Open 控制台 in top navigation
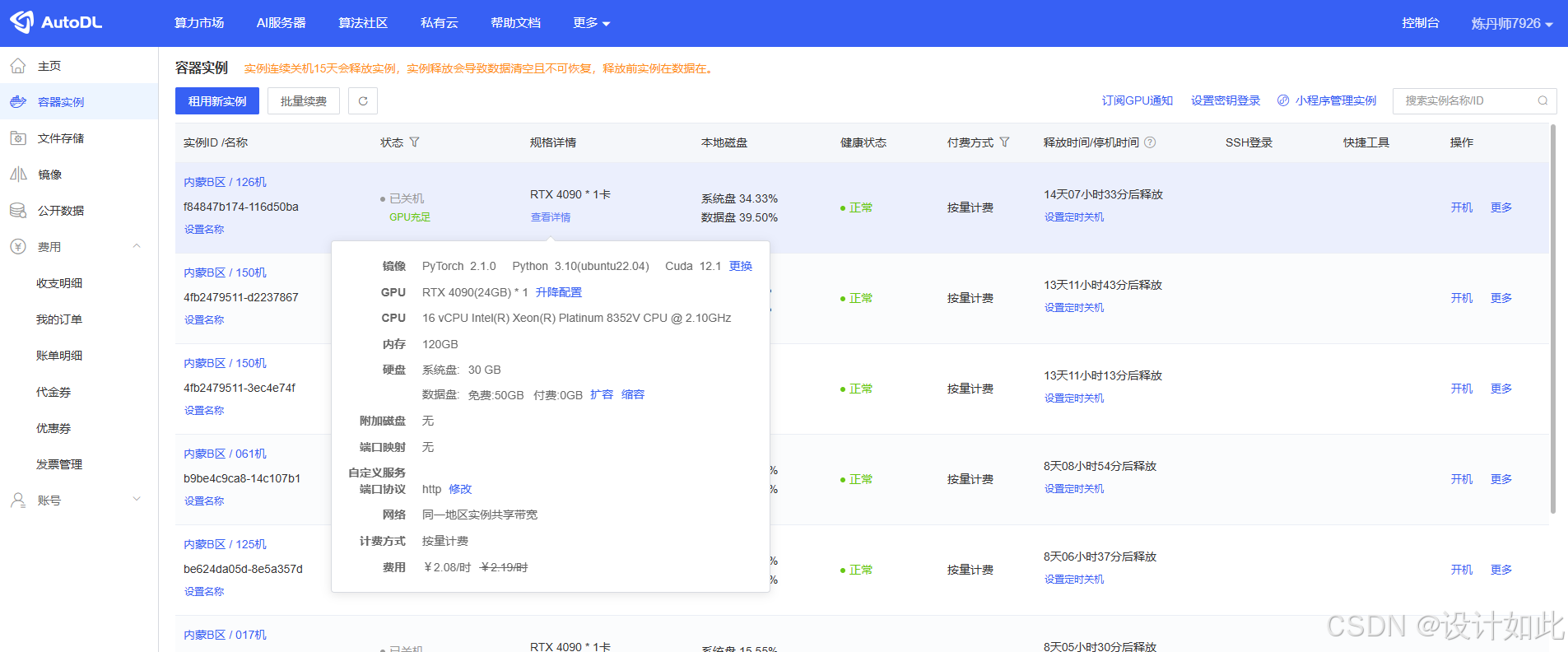This screenshot has height=652, width=1568. point(1421,23)
